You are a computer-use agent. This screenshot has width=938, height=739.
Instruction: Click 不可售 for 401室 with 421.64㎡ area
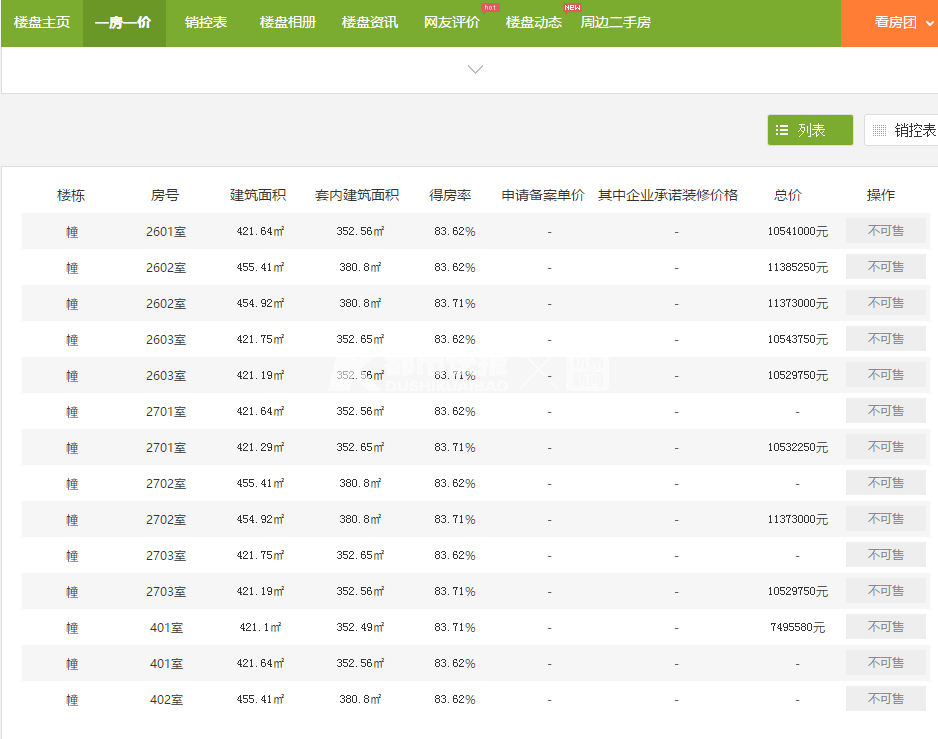tap(886, 663)
